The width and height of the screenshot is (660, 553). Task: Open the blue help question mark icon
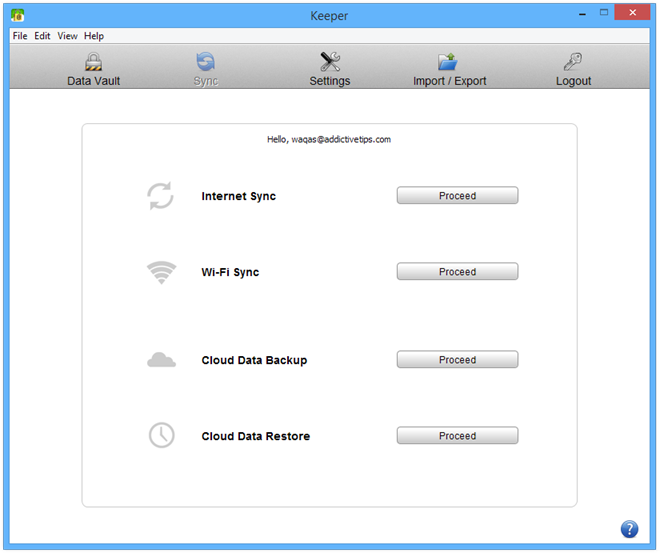pyautogui.click(x=629, y=529)
